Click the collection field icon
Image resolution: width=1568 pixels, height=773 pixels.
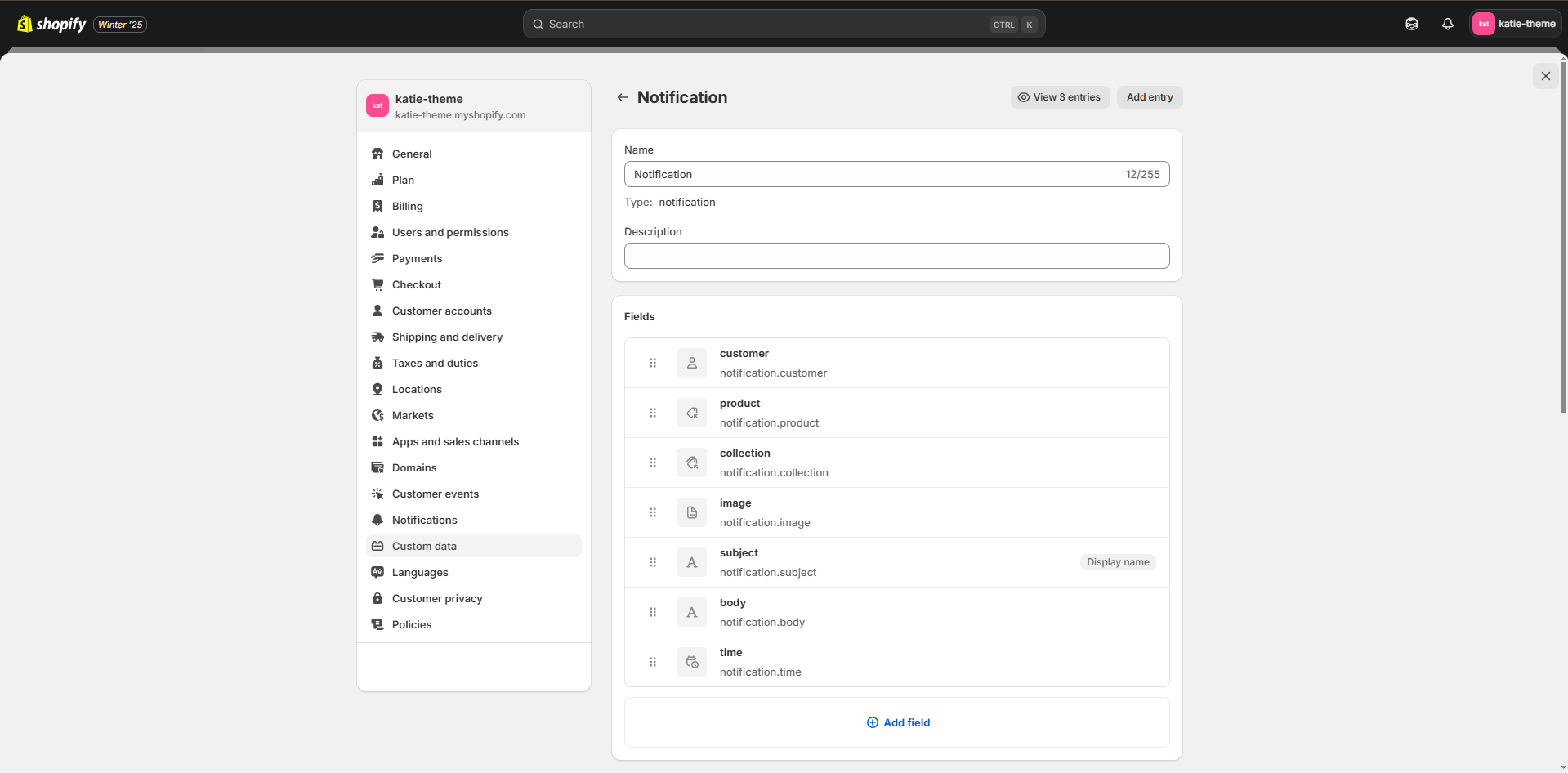691,462
